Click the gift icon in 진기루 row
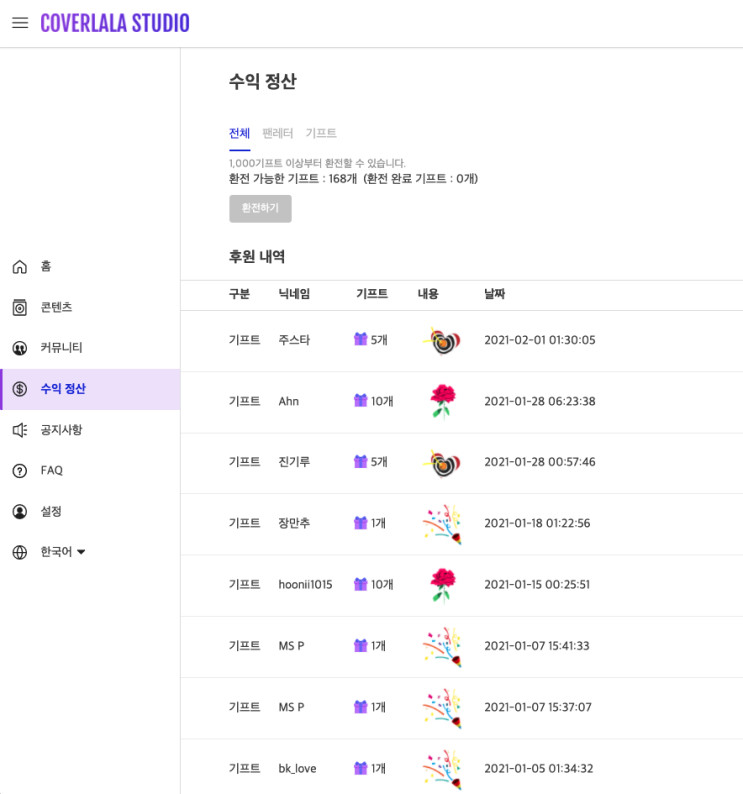This screenshot has height=794, width=743. click(360, 461)
